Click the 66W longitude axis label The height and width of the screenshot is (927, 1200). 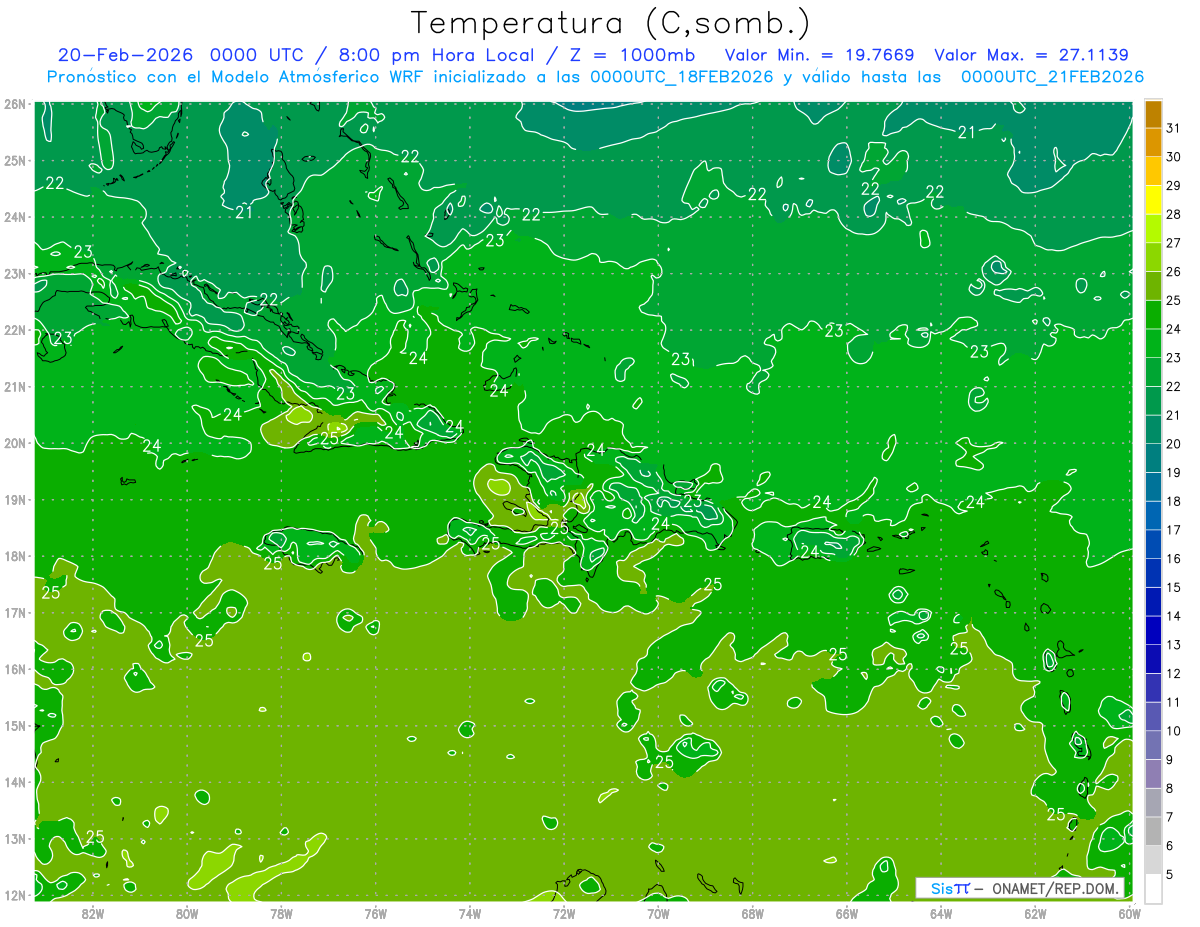(x=847, y=913)
